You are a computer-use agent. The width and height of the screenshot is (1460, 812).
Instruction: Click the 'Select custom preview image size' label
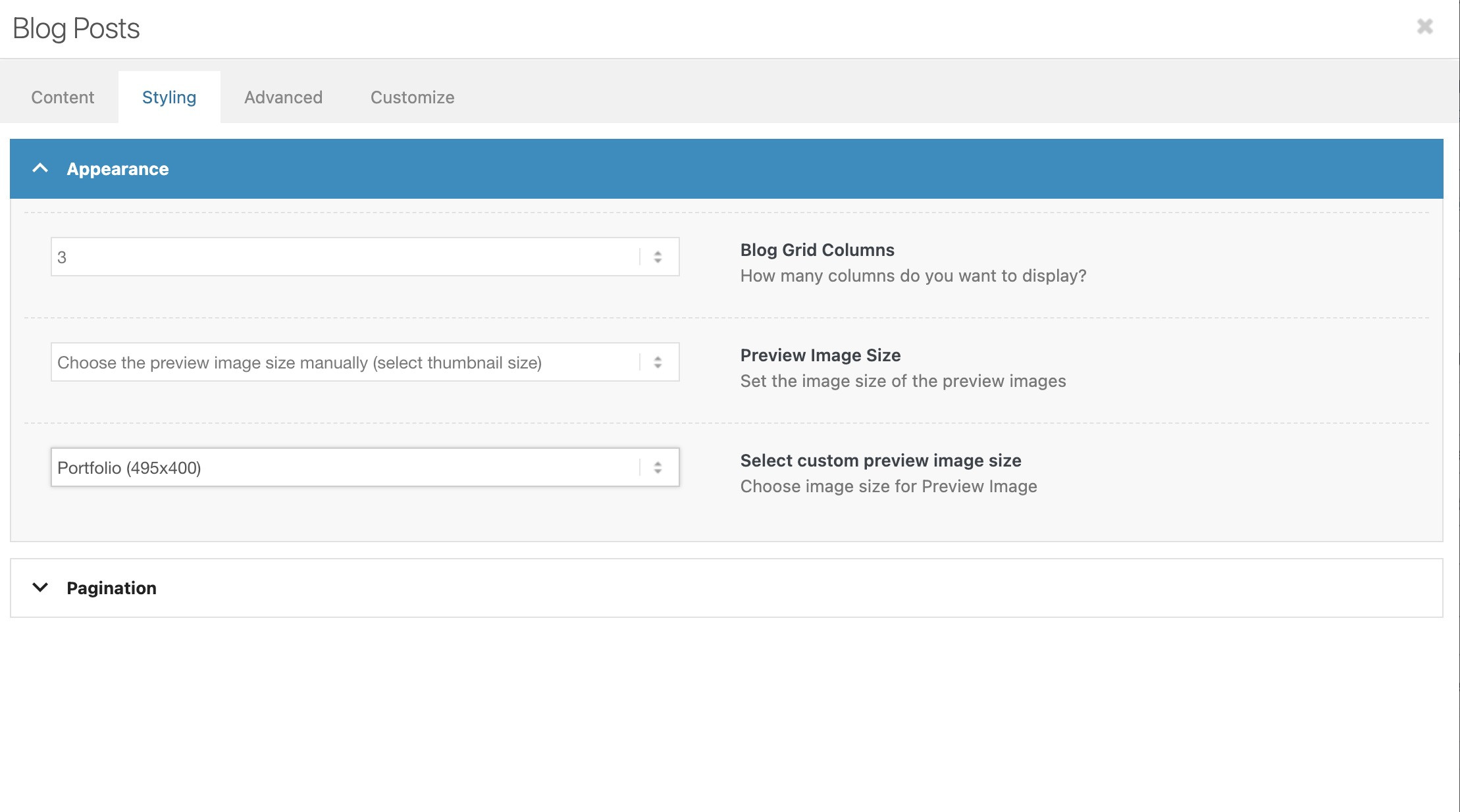pyautogui.click(x=881, y=461)
